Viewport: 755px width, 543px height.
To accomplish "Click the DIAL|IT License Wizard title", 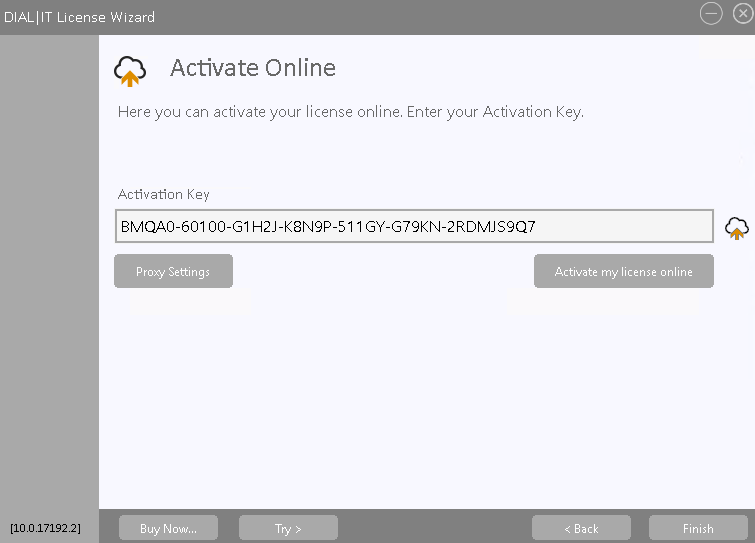I will (79, 17).
